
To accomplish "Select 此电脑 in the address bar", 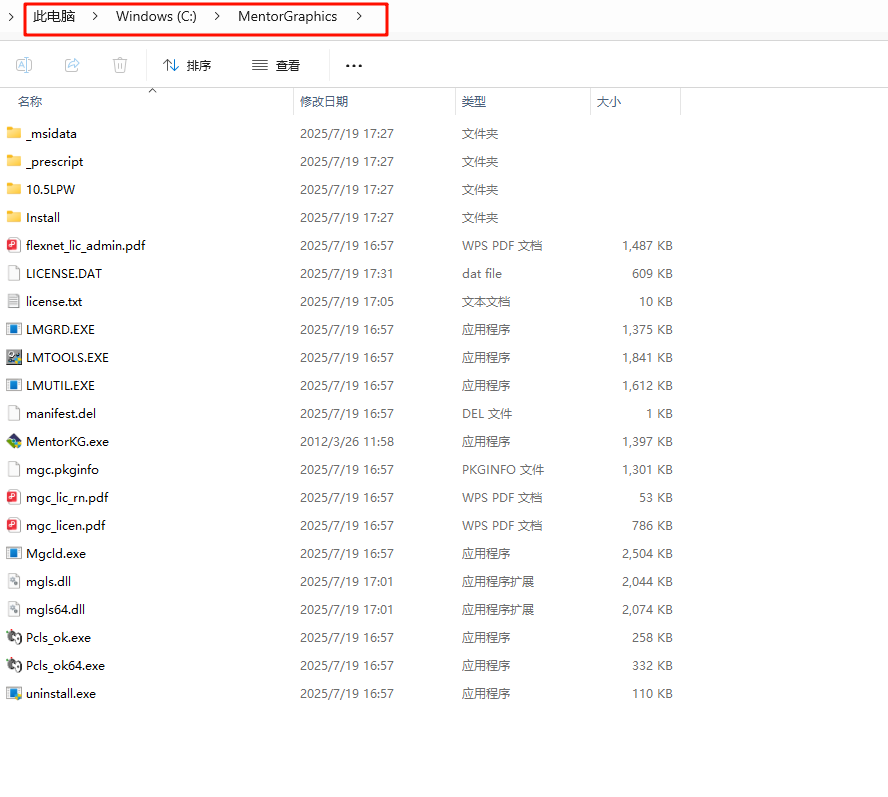I will pyautogui.click(x=54, y=16).
